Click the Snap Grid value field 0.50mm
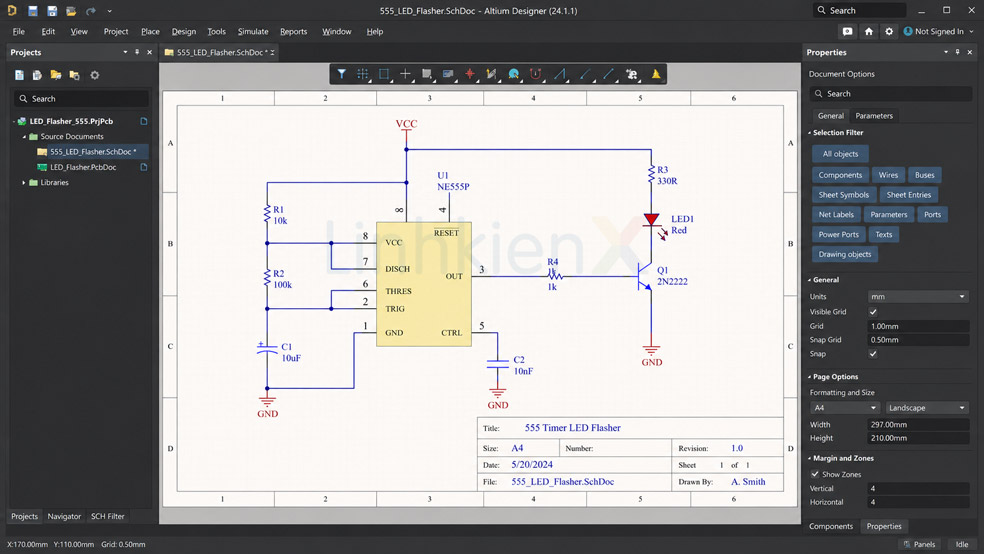The width and height of the screenshot is (984, 554). [x=918, y=340]
